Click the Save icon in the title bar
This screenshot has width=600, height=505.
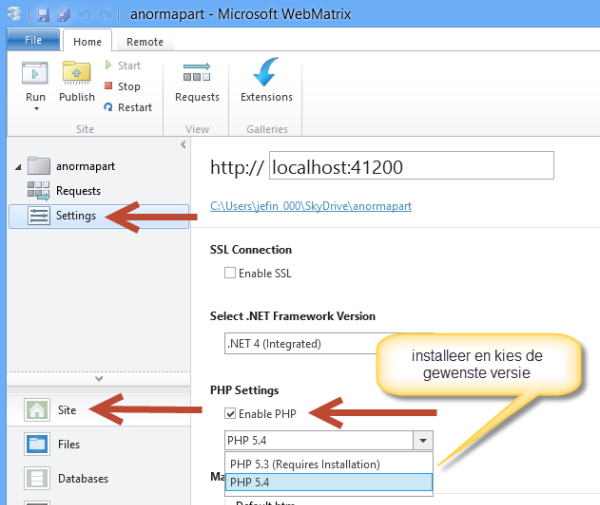43,15
